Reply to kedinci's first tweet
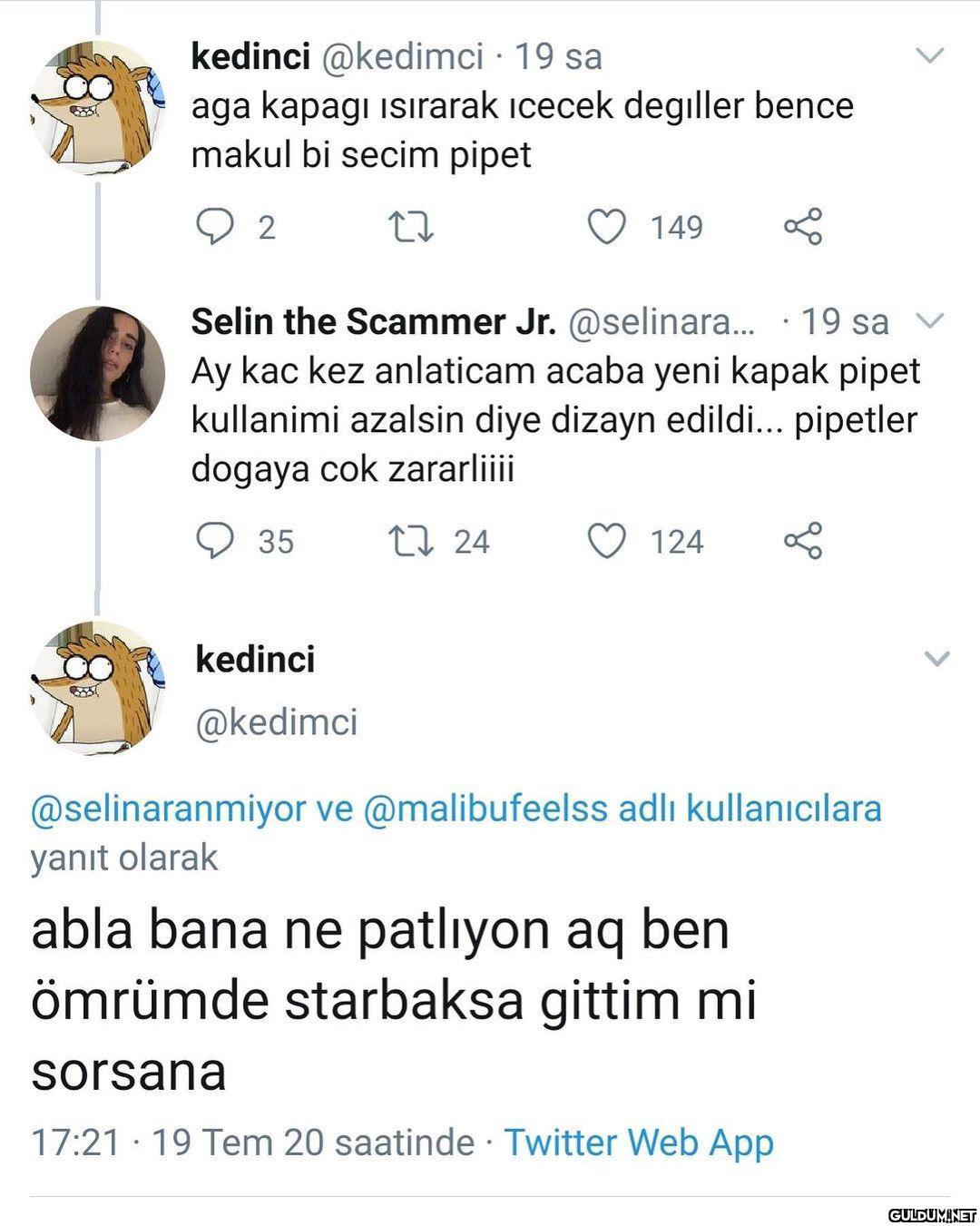The width and height of the screenshot is (980, 1226). pyautogui.click(x=215, y=227)
